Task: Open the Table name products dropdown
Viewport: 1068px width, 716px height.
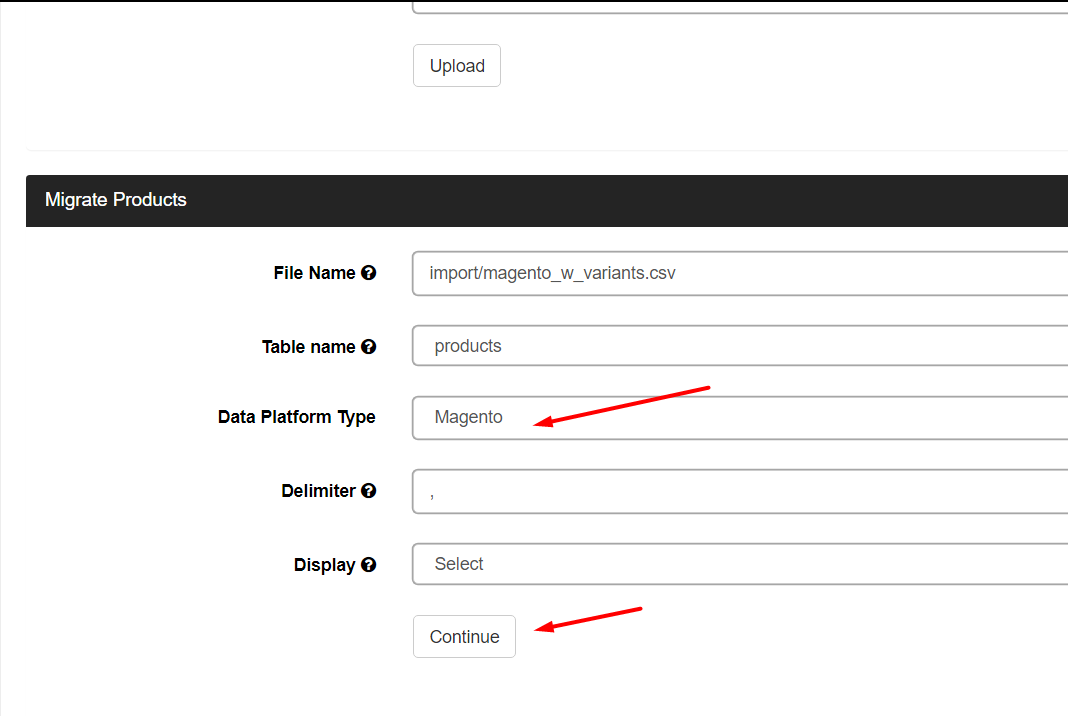Action: coord(740,345)
